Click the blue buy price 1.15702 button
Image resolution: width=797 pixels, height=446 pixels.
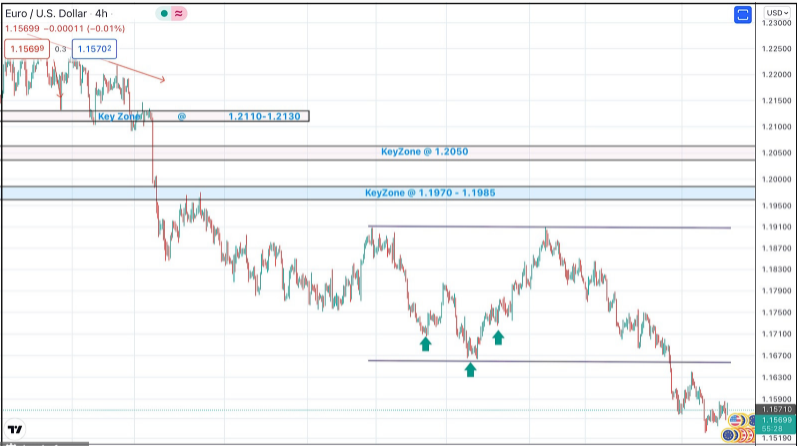coord(93,48)
